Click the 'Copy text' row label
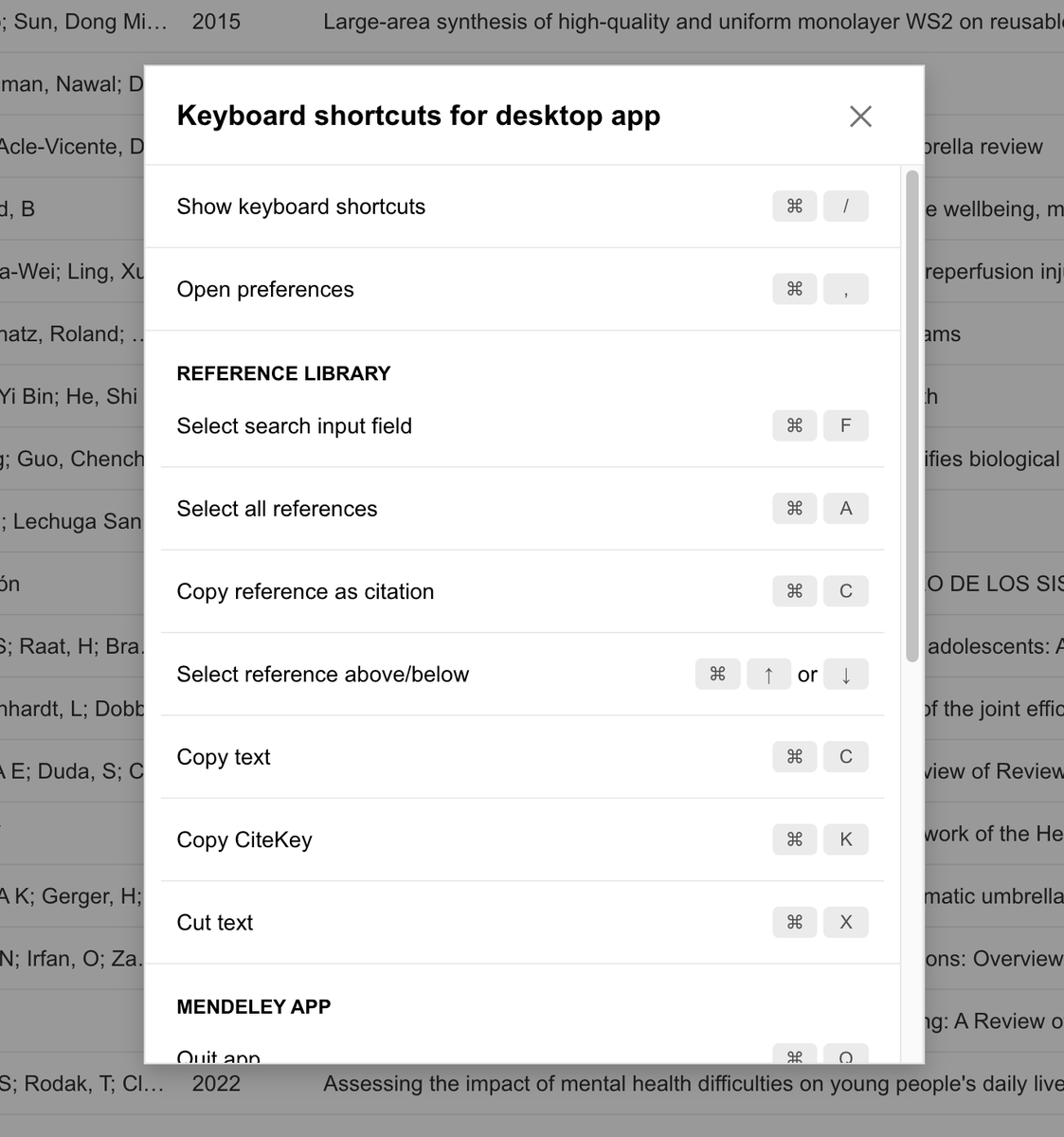 click(x=224, y=757)
